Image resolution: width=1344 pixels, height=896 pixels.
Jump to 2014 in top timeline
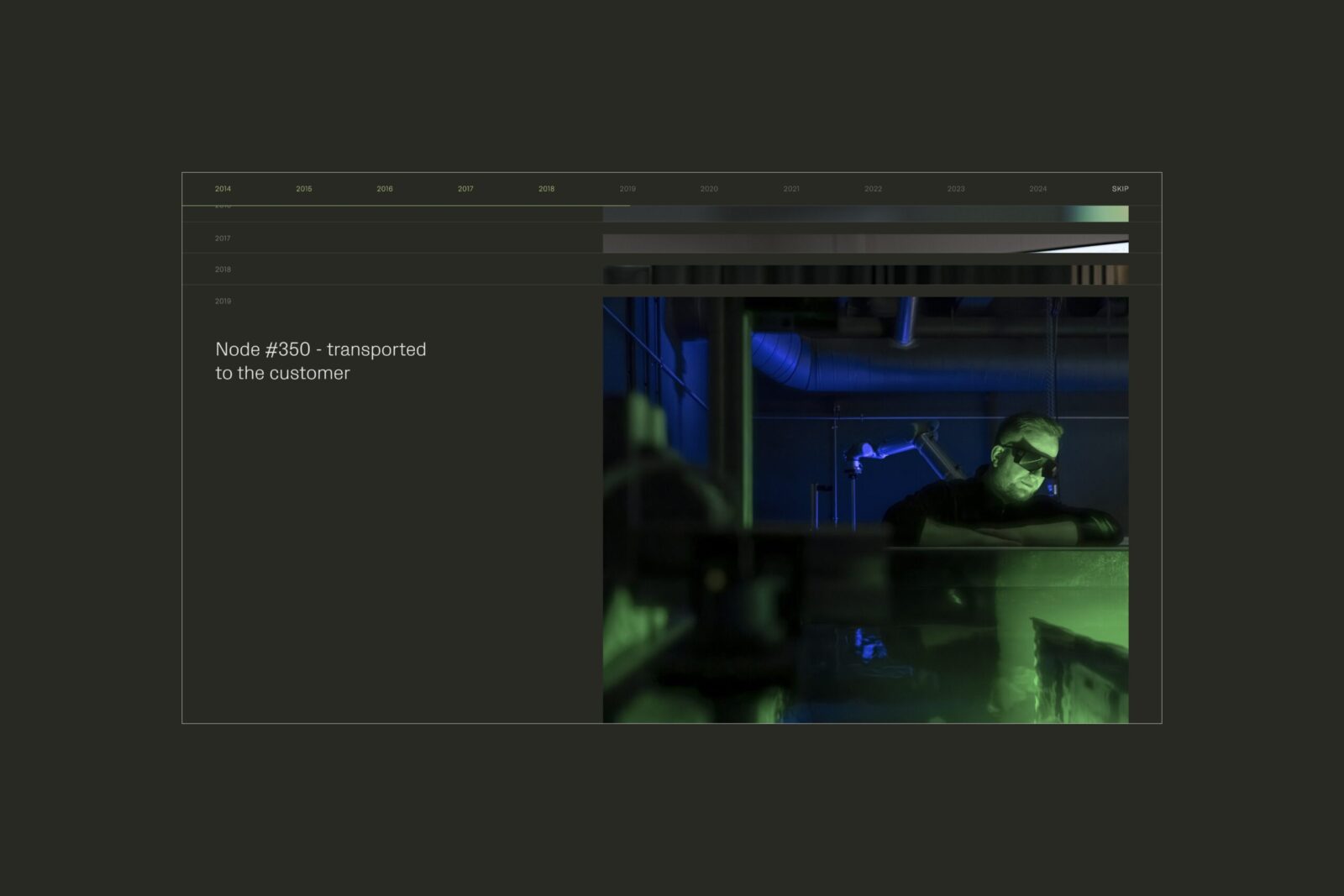[223, 189]
